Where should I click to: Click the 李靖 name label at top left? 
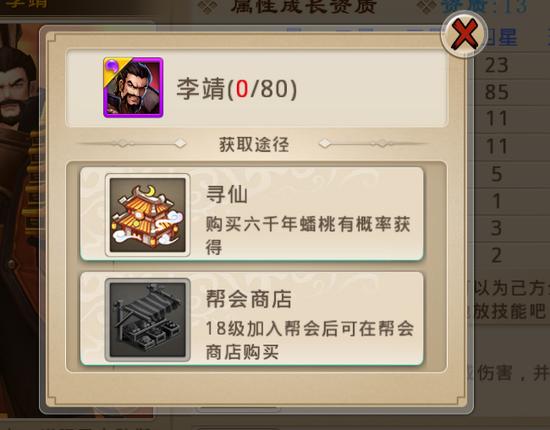[26, 4]
